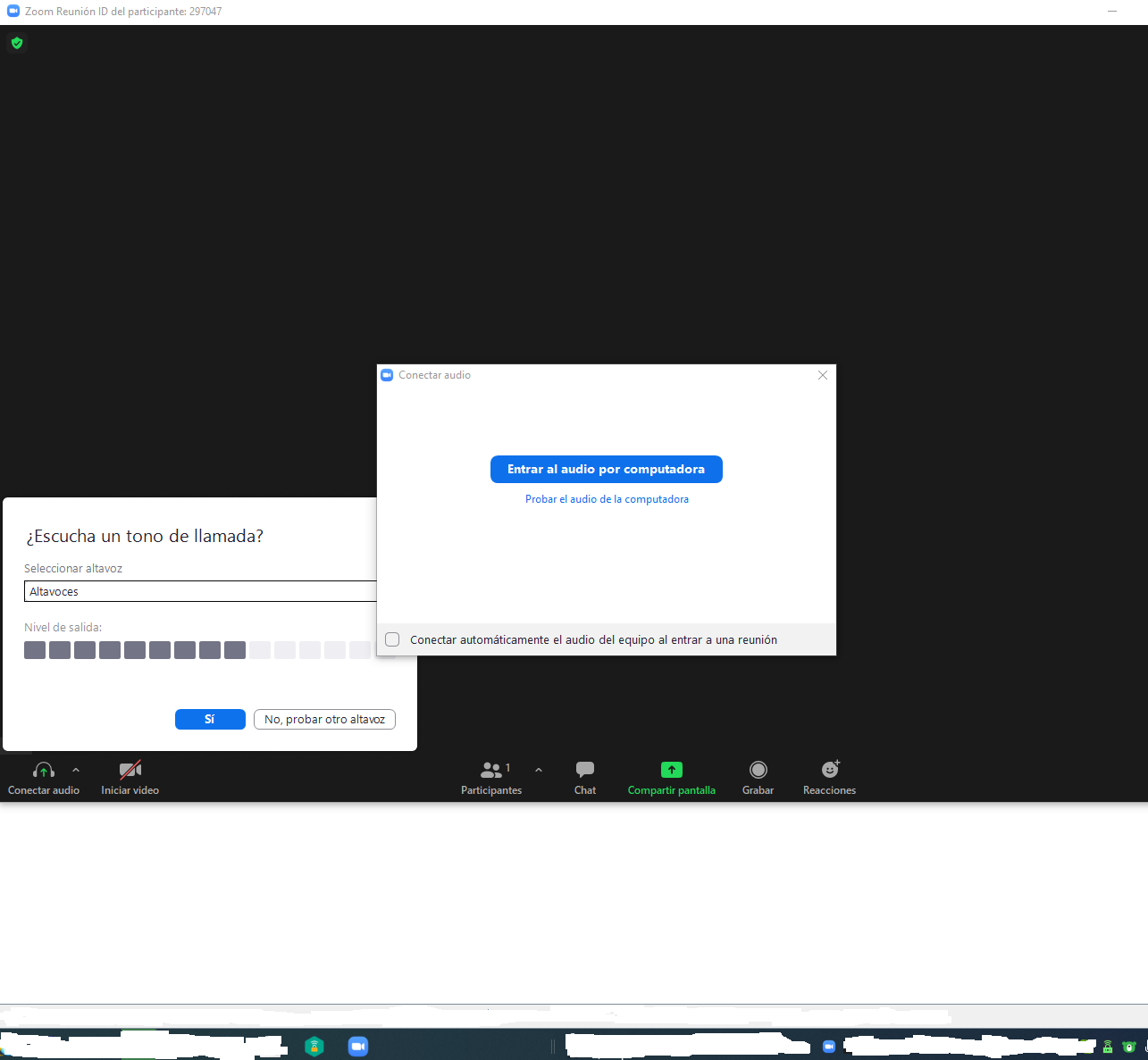Image resolution: width=1148 pixels, height=1060 pixels.
Task: Expand audio options arrow beside Conectar audio
Action: pos(76,770)
